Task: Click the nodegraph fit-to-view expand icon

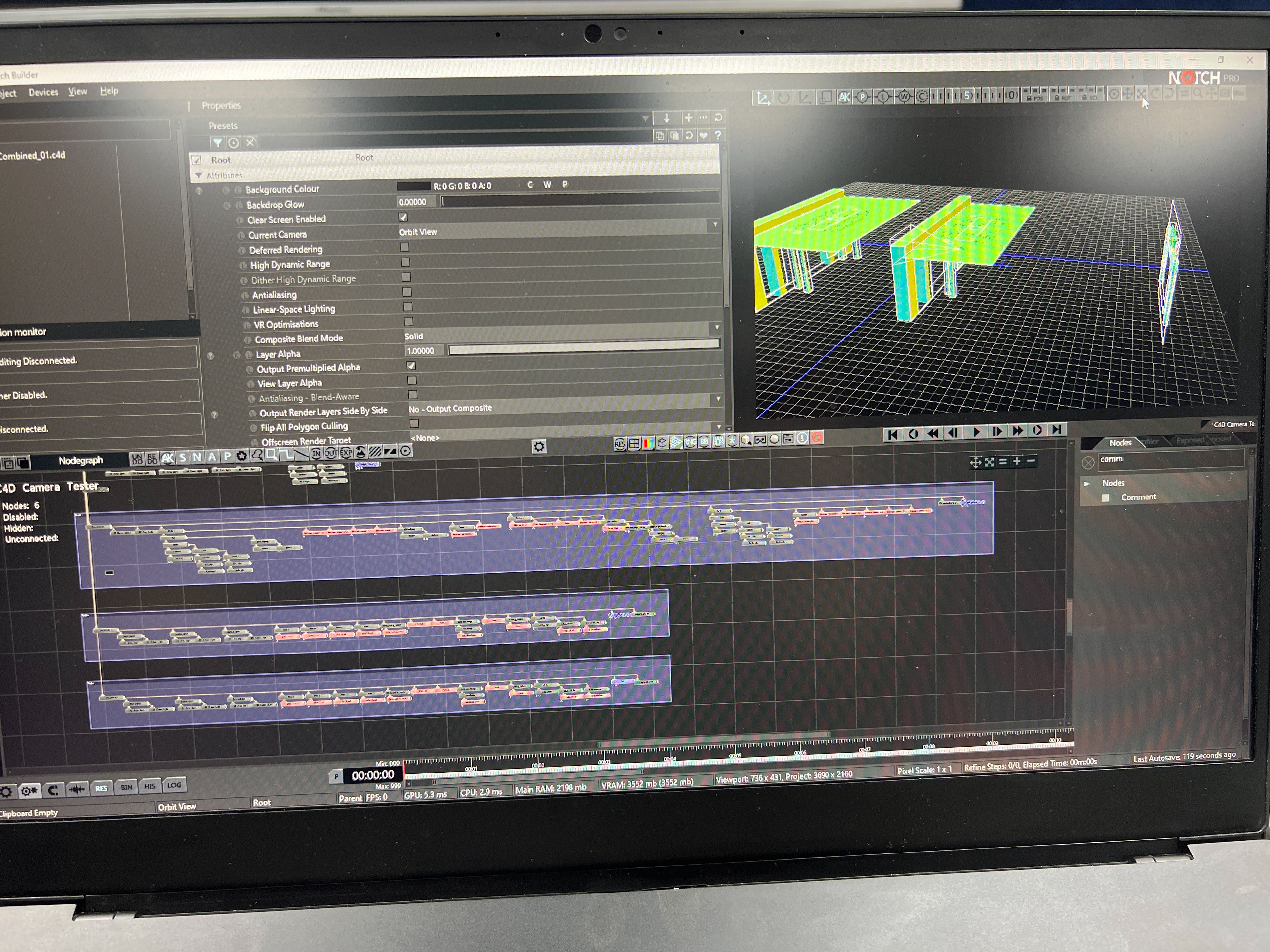Action: coord(989,462)
